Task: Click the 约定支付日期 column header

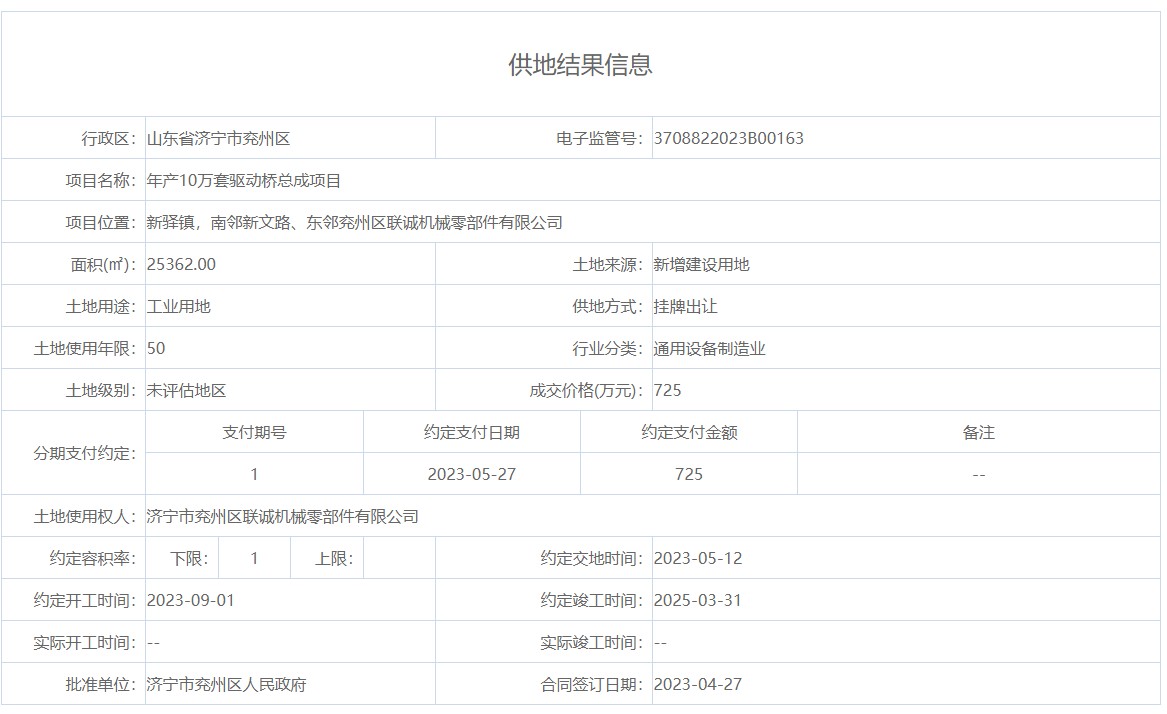Action: tap(471, 433)
